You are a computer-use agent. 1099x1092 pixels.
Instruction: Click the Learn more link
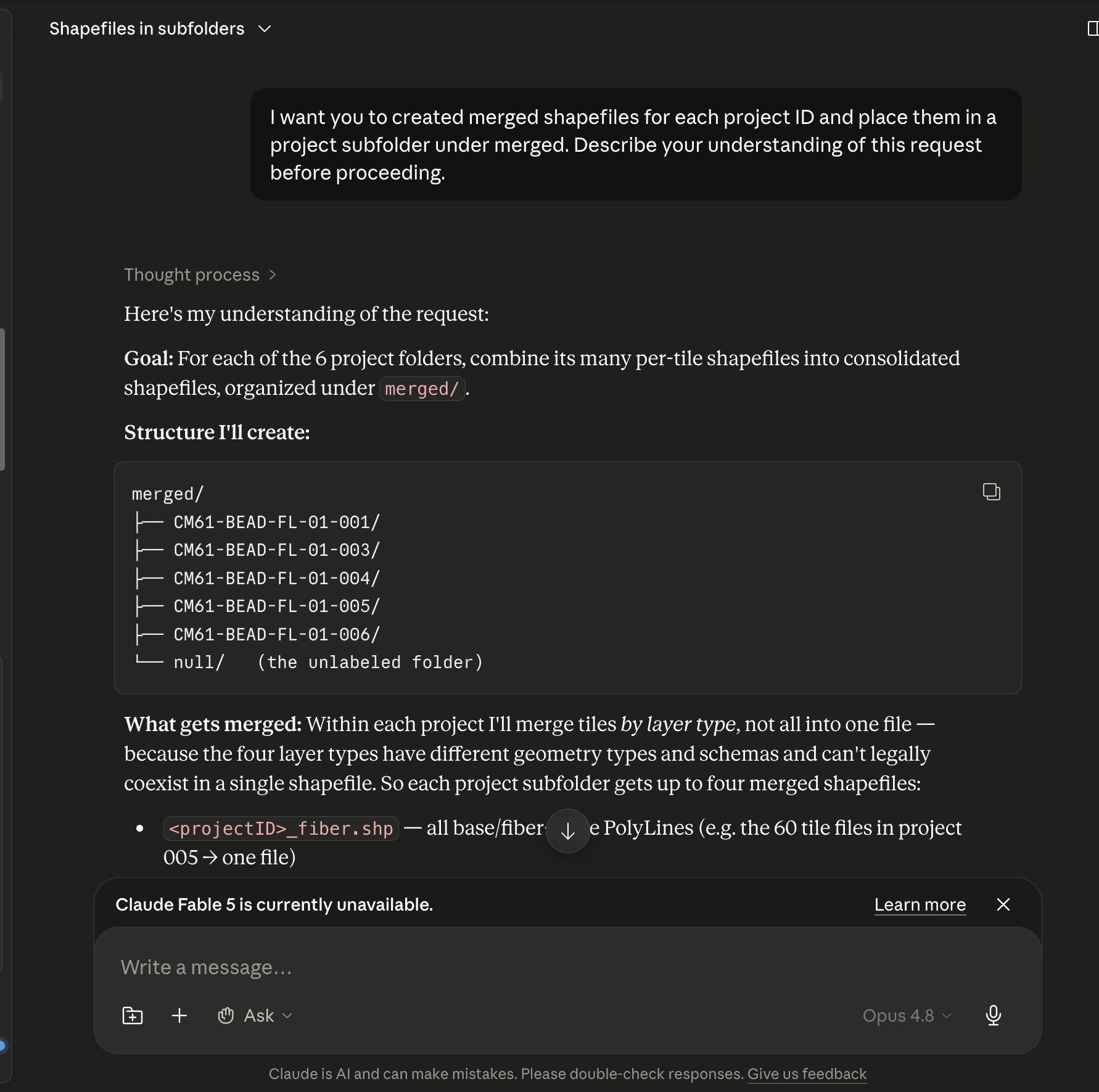pos(920,904)
